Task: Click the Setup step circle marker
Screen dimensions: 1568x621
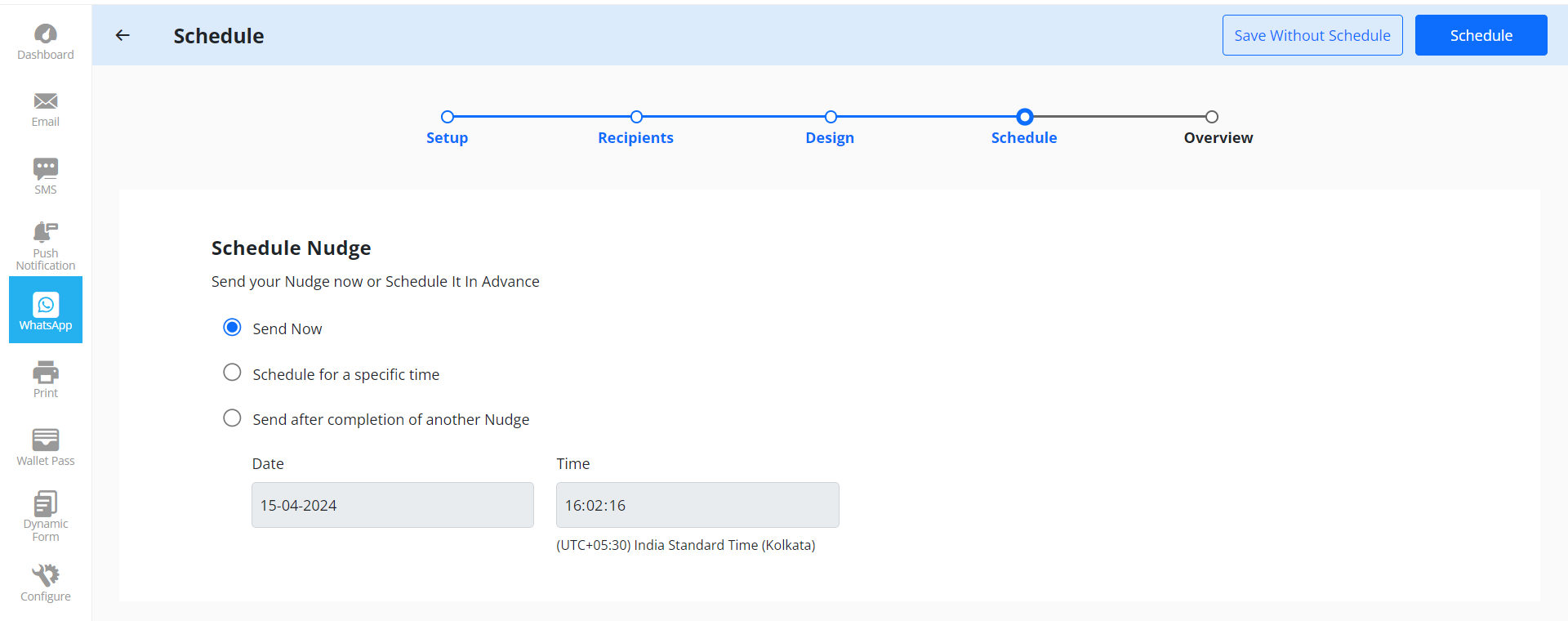Action: [448, 117]
